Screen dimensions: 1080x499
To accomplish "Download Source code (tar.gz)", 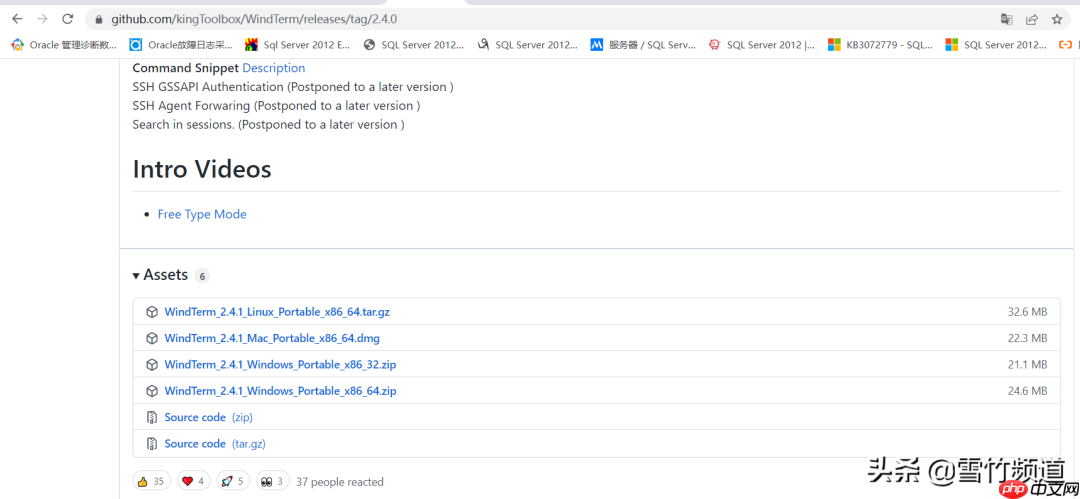I will (215, 444).
